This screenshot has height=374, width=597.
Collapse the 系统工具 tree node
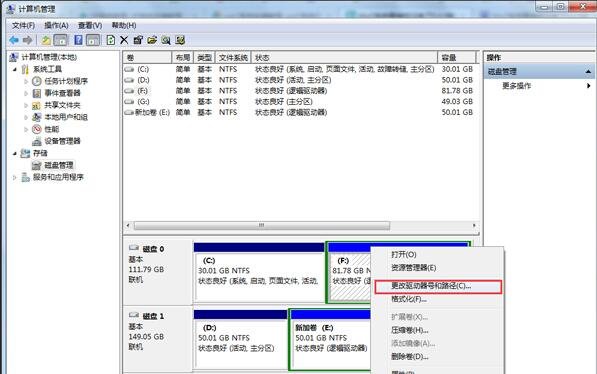[x=15, y=69]
